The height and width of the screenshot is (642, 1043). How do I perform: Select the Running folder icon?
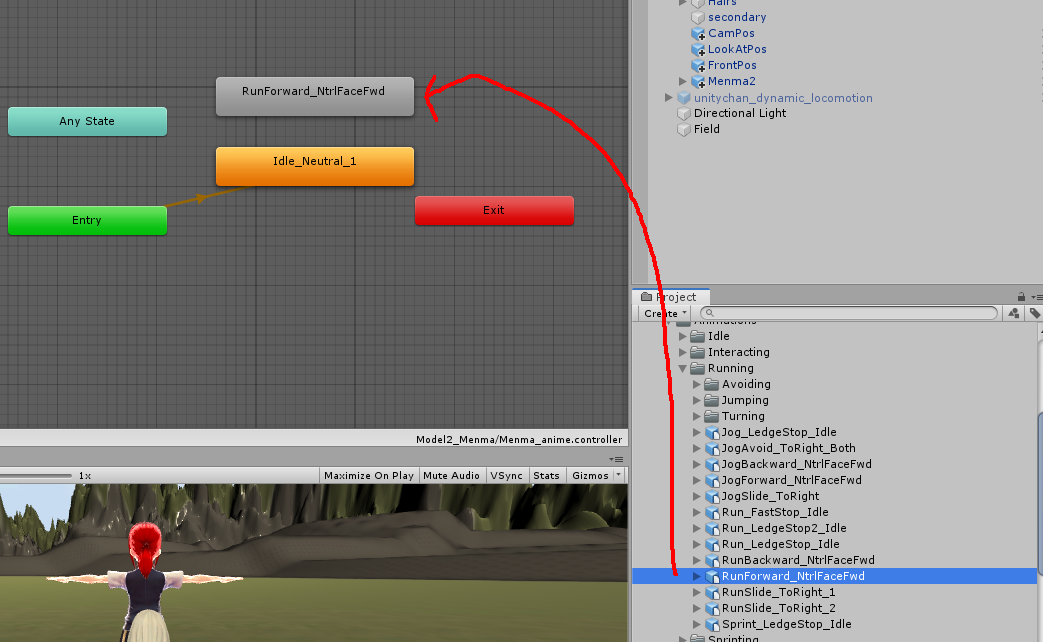pyautogui.click(x=697, y=368)
